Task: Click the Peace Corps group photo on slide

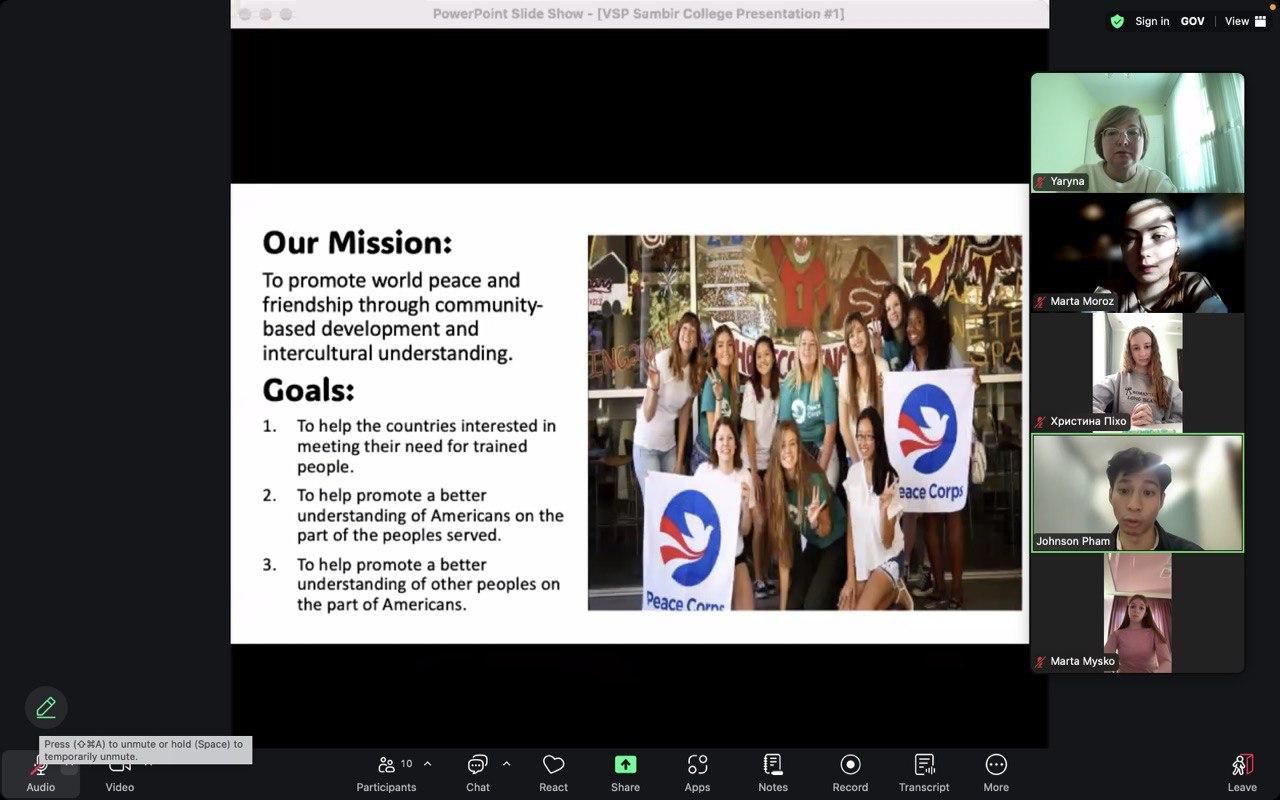Action: [x=805, y=422]
